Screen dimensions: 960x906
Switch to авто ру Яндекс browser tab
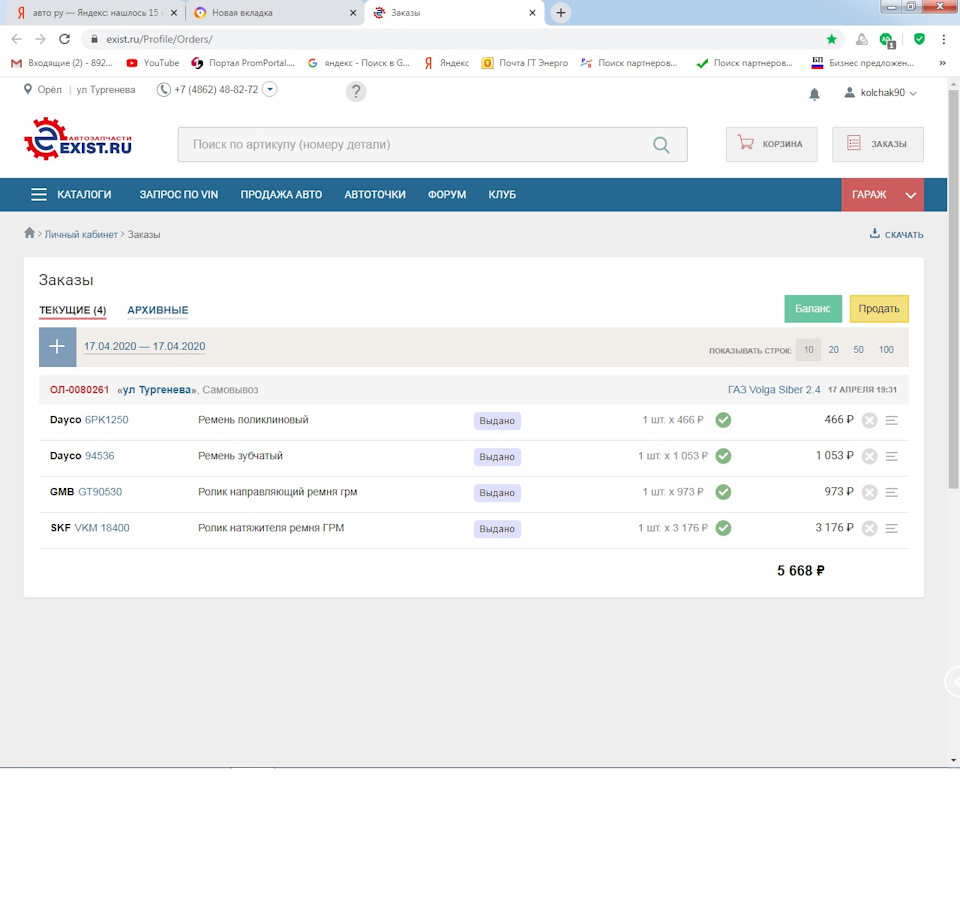(96, 13)
